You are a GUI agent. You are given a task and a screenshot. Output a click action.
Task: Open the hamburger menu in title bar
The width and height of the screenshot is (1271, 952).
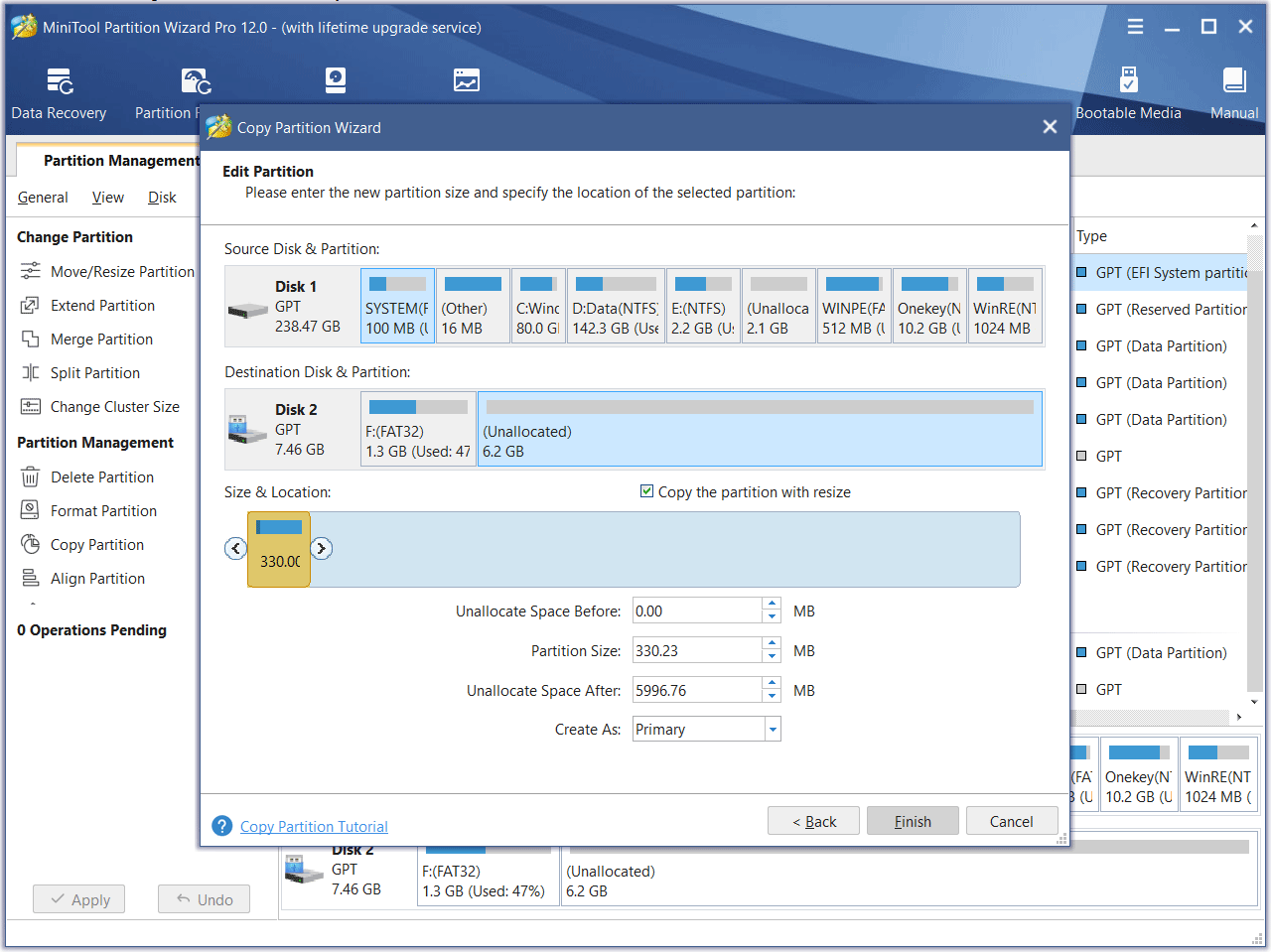[1135, 27]
